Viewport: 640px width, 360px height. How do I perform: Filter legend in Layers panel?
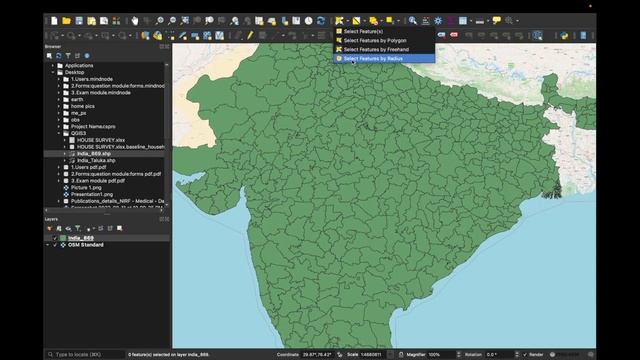[x=78, y=229]
